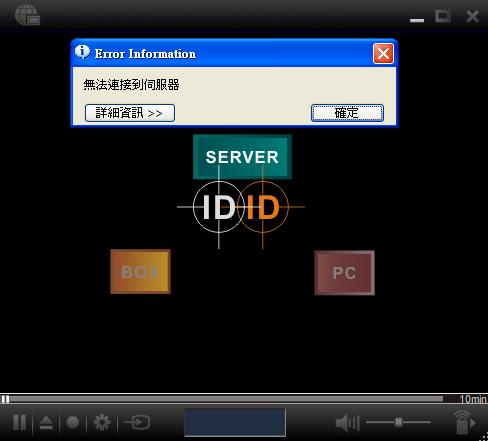Click the info icon in the dialog title
The width and height of the screenshot is (488, 441).
tap(82, 52)
